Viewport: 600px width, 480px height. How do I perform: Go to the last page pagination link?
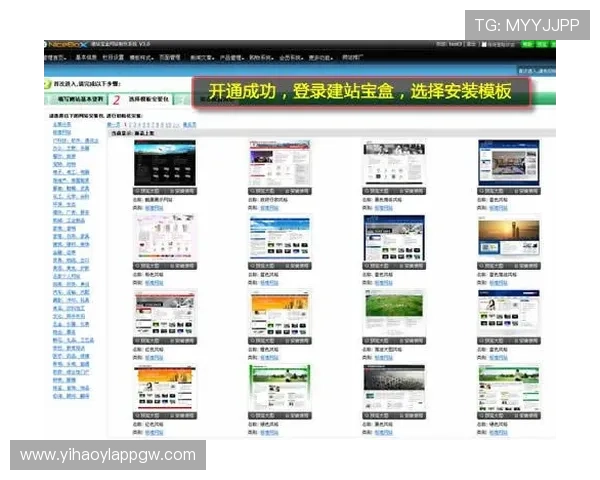[189, 125]
